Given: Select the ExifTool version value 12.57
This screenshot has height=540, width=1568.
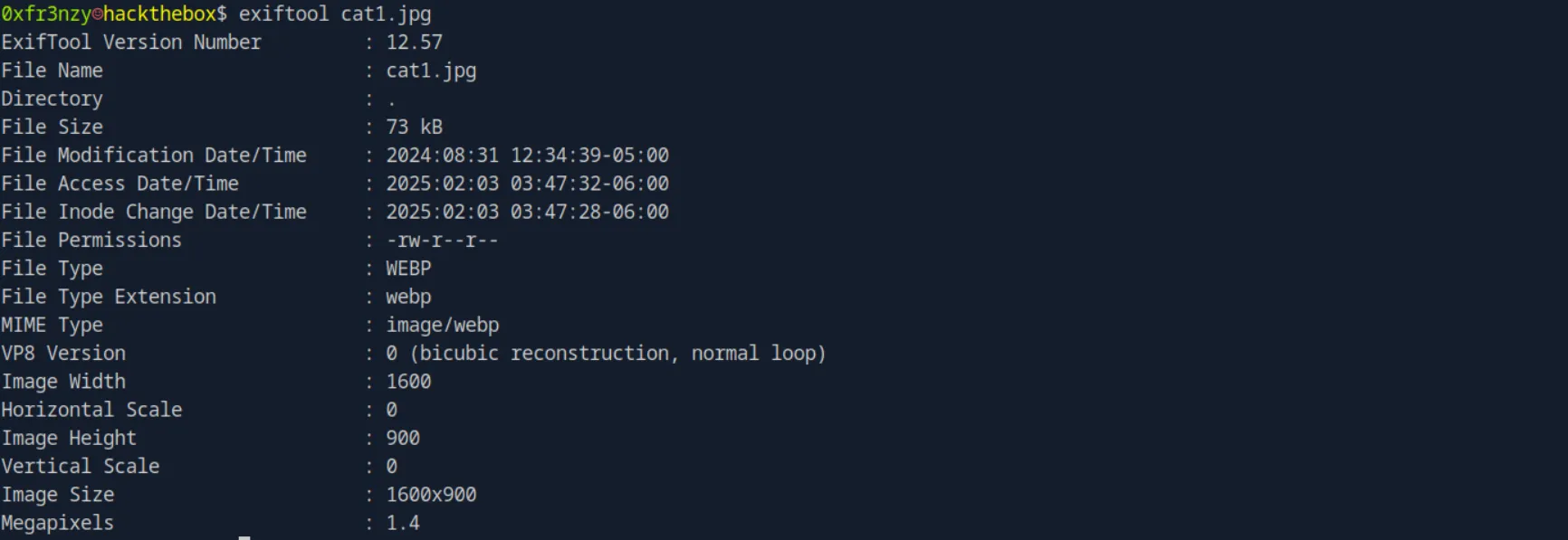Looking at the screenshot, I should pyautogui.click(x=415, y=43).
